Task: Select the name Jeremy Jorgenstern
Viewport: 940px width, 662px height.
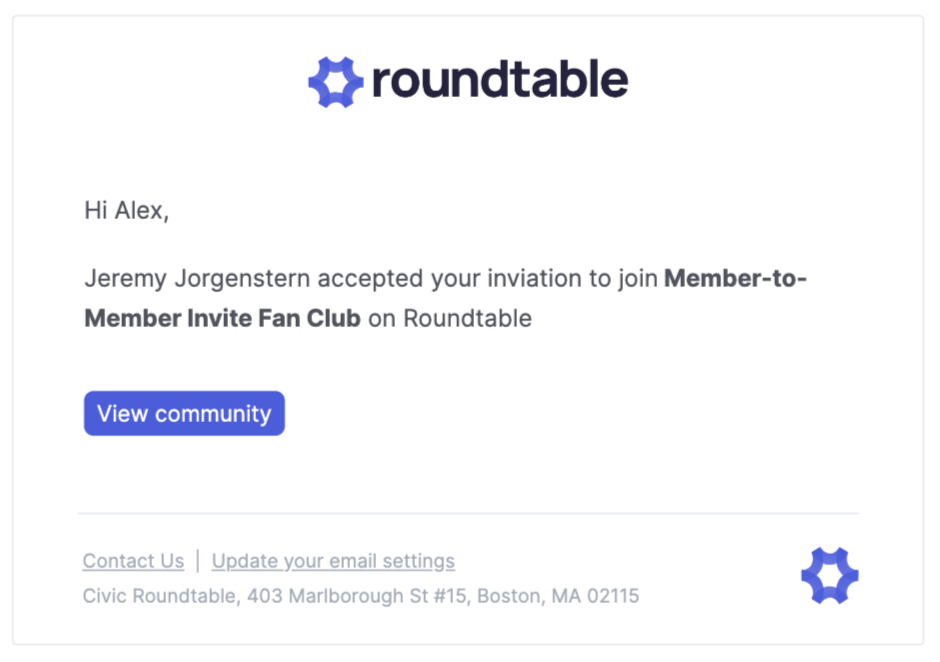Action: pyautogui.click(x=197, y=279)
